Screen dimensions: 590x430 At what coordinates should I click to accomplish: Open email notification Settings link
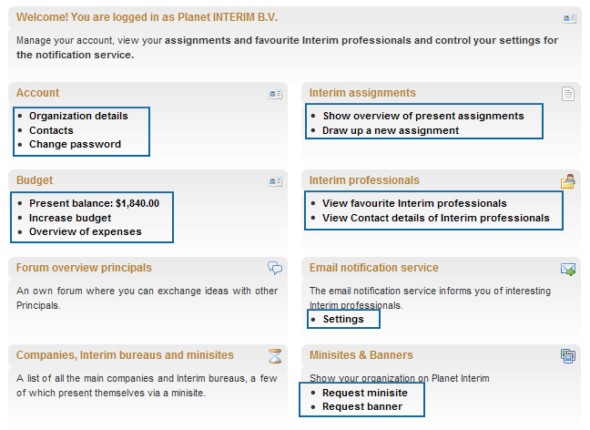point(343,319)
